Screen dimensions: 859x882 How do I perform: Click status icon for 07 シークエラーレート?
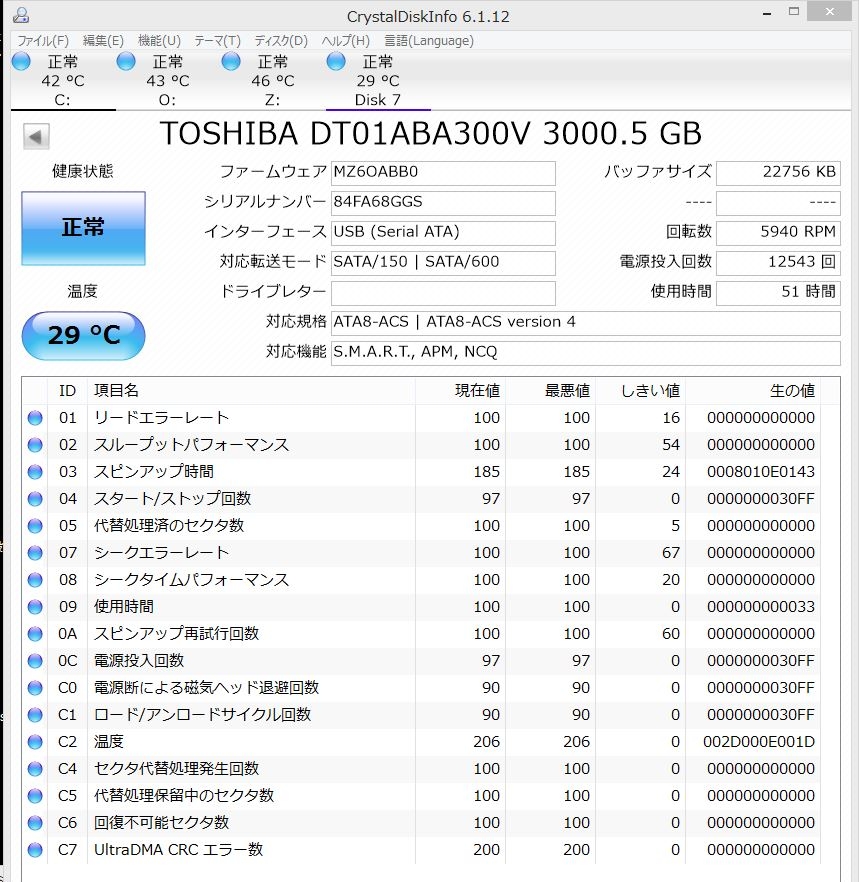(x=35, y=553)
